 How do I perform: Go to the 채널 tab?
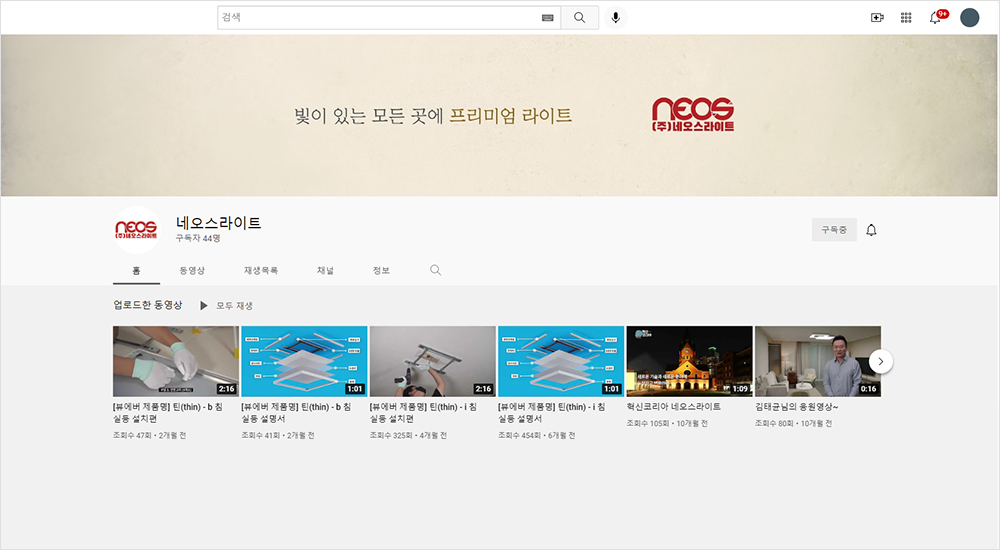pyautogui.click(x=325, y=271)
